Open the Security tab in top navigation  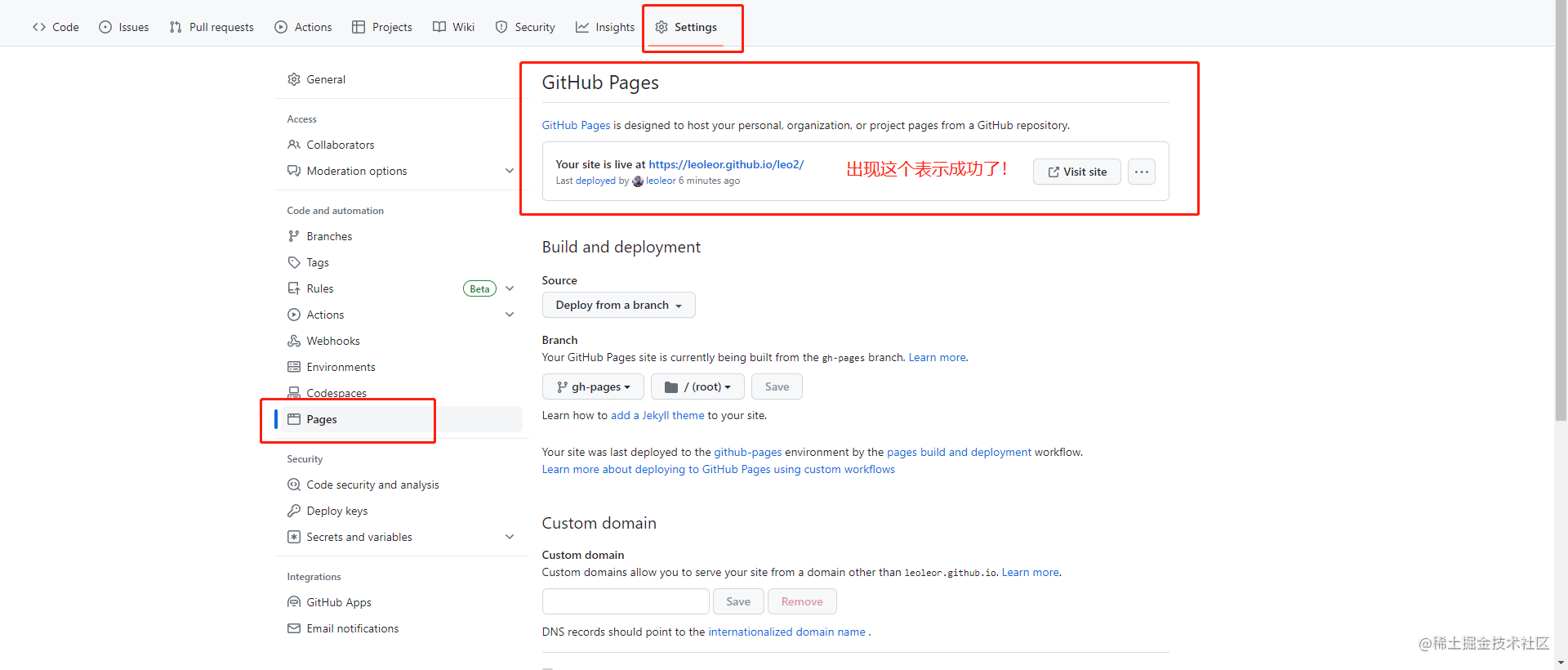(525, 27)
